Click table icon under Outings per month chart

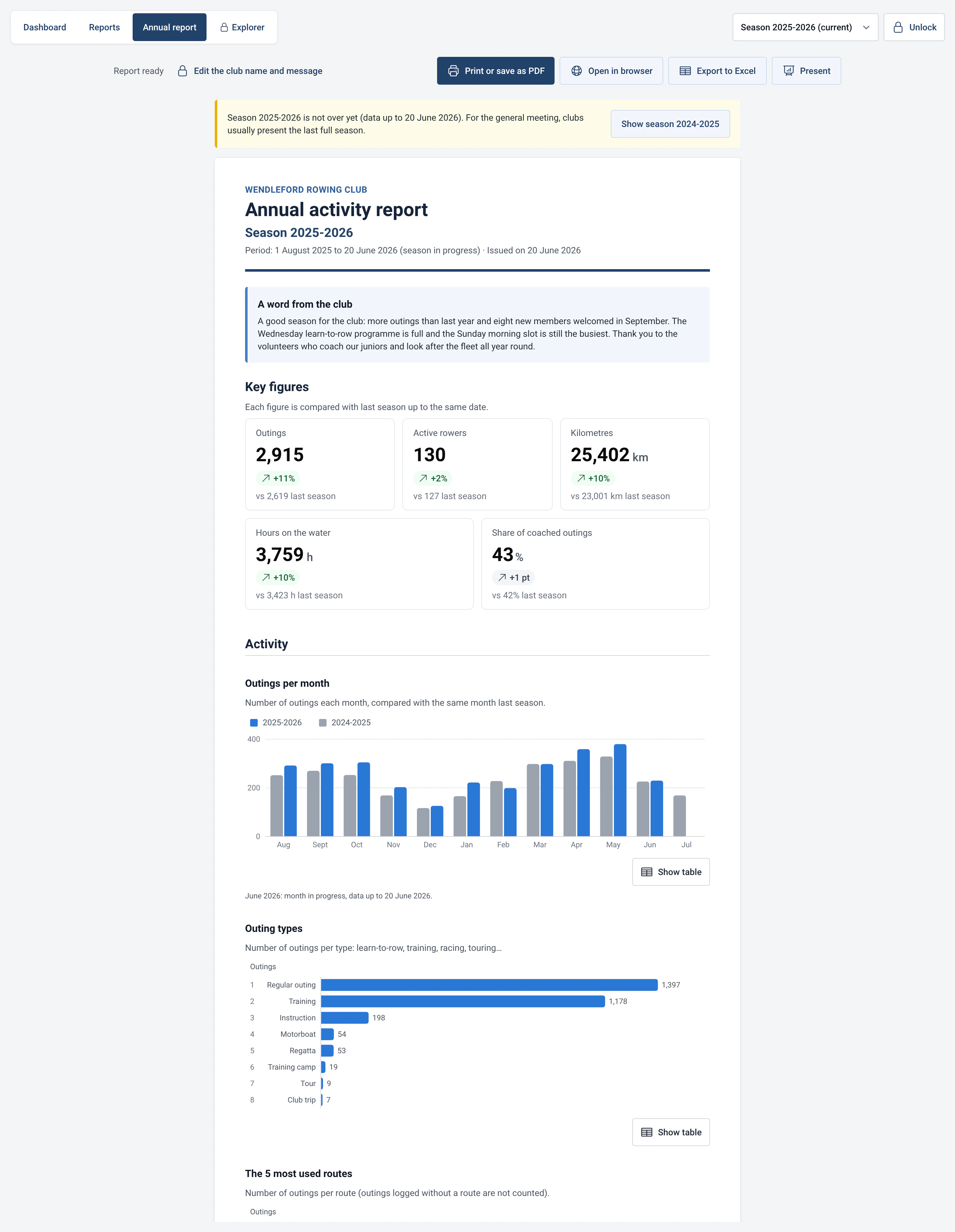point(646,872)
